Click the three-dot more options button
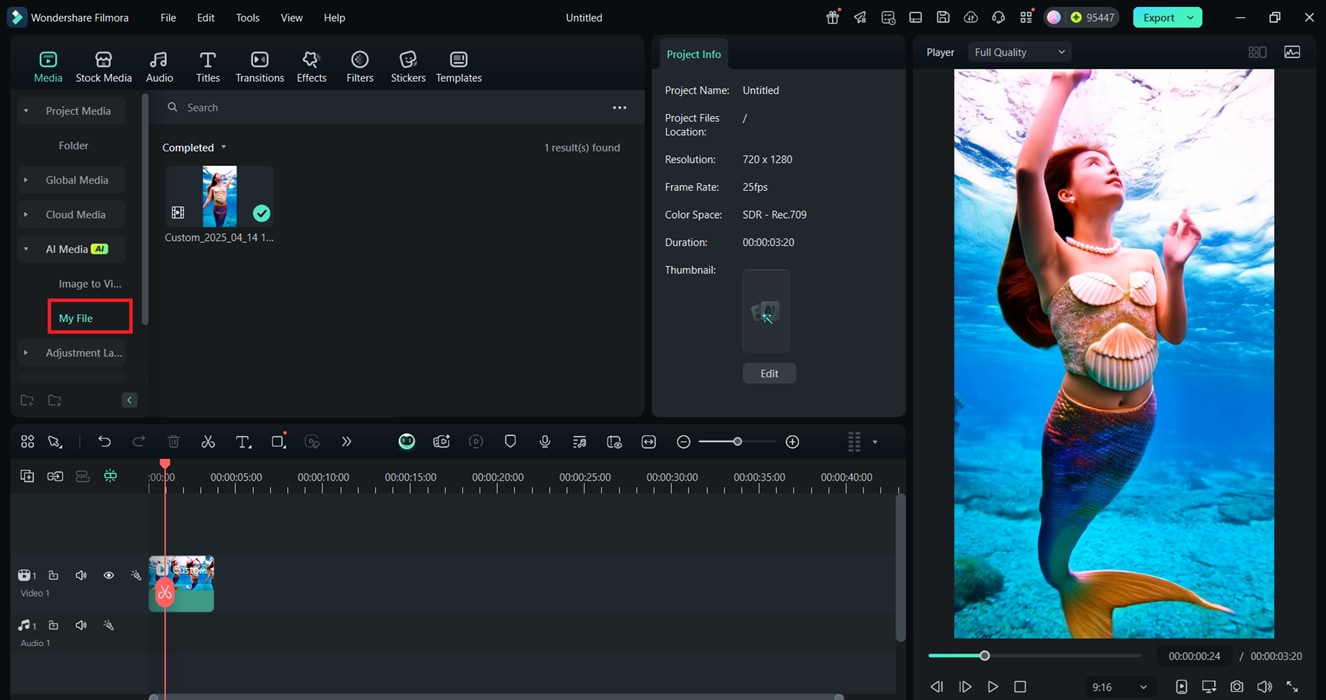The width and height of the screenshot is (1326, 700). (x=619, y=107)
